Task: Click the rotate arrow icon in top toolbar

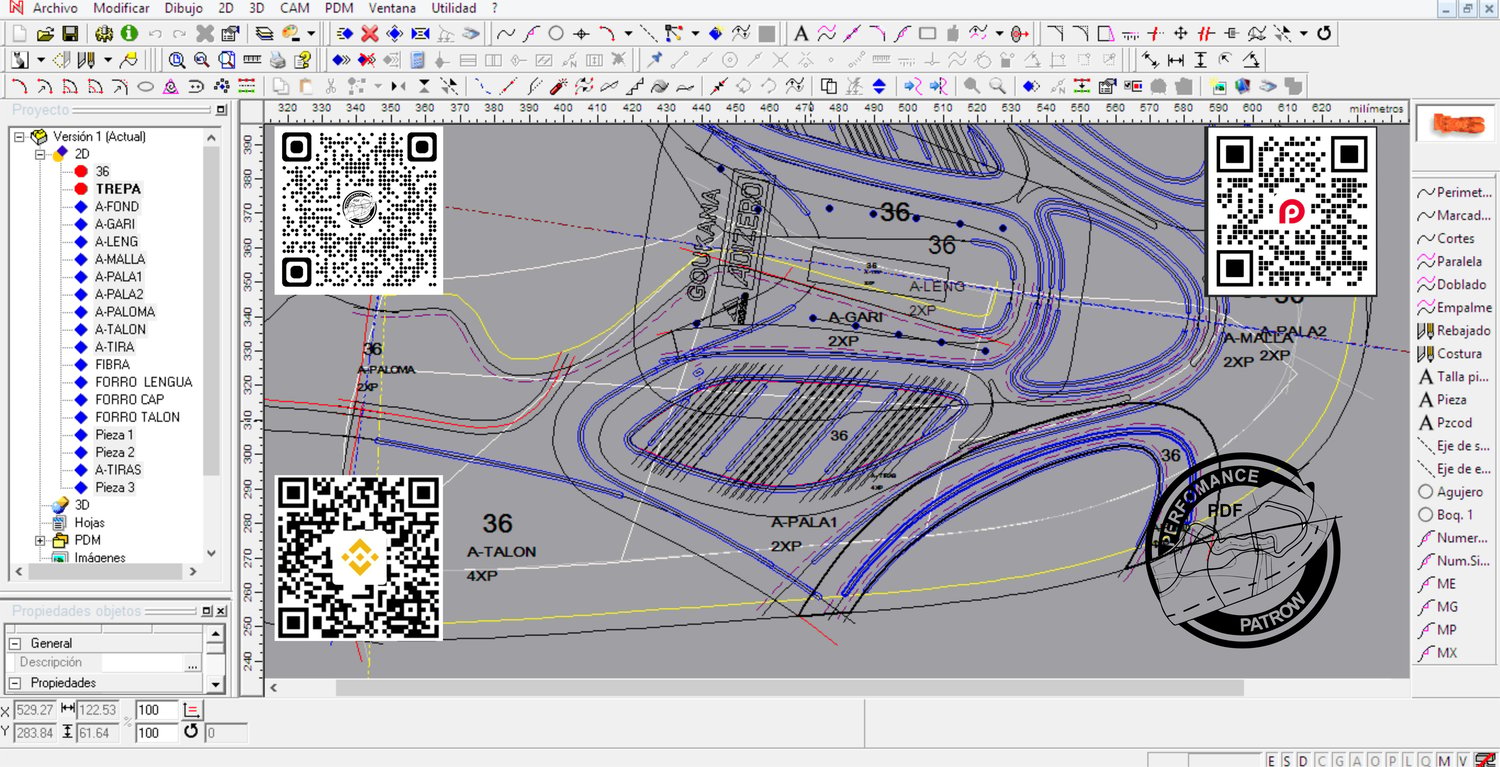Action: click(1324, 34)
